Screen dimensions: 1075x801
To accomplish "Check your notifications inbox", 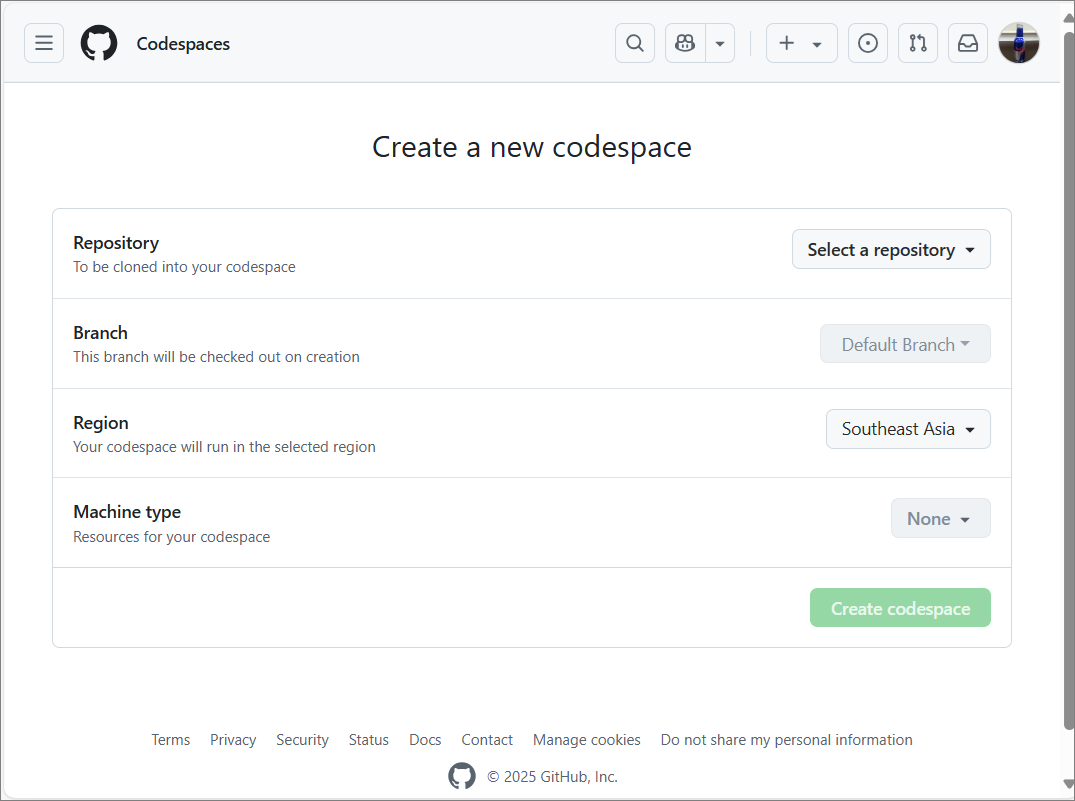I will coord(967,43).
